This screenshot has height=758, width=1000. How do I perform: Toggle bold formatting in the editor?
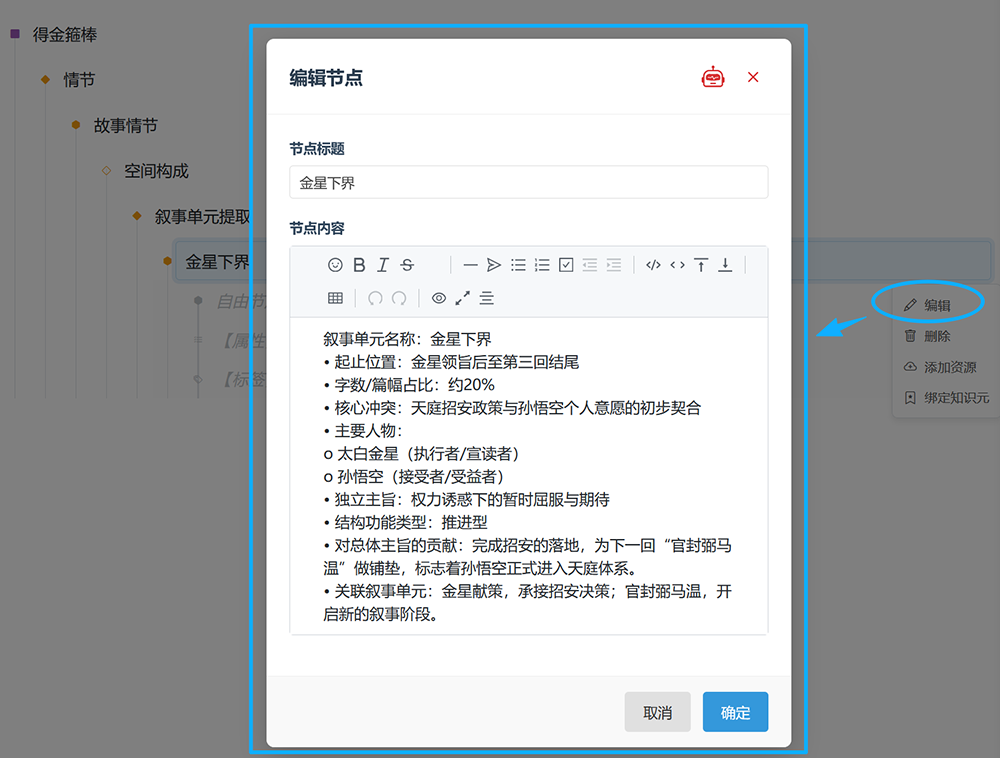[359, 265]
